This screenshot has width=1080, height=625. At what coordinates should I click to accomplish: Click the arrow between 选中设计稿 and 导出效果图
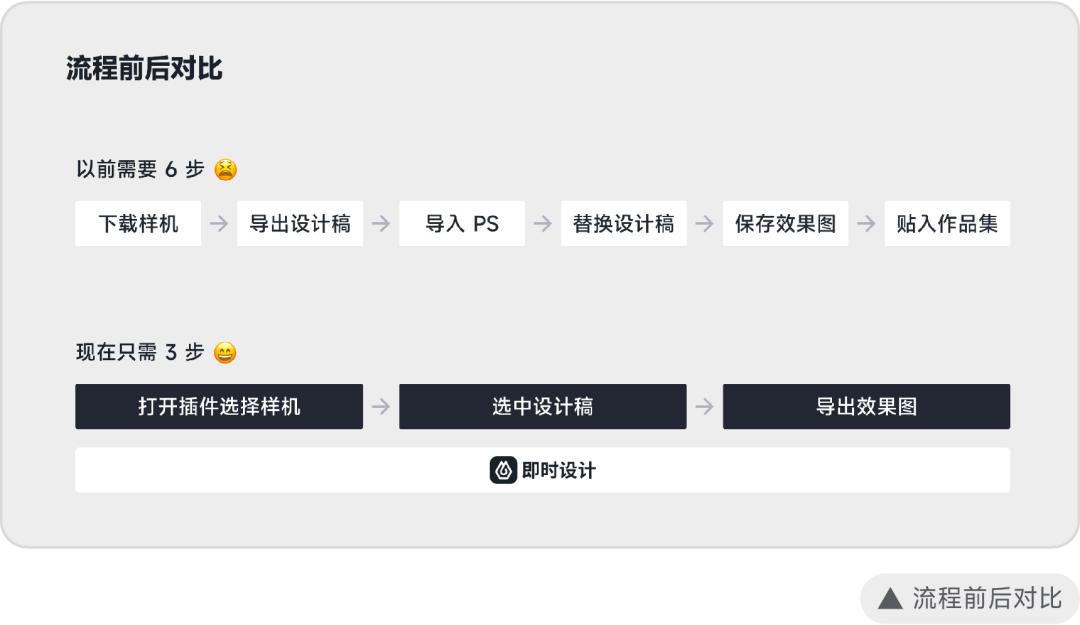(x=705, y=407)
